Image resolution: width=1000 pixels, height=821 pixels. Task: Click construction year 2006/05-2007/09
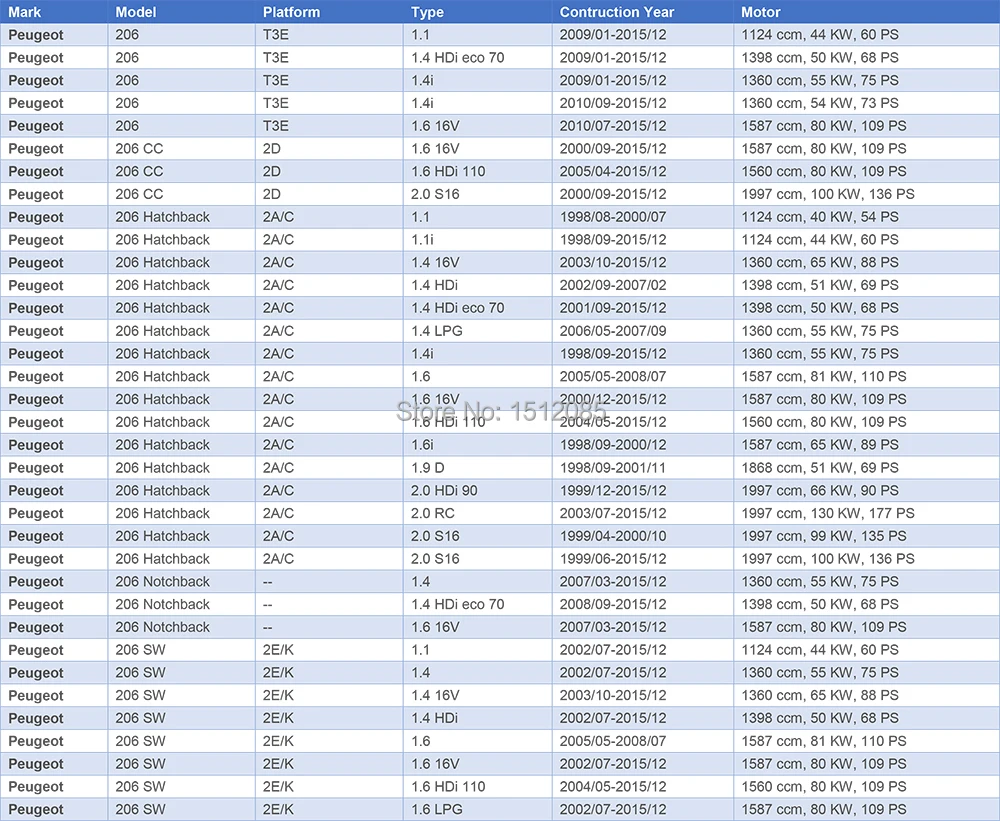(613, 331)
